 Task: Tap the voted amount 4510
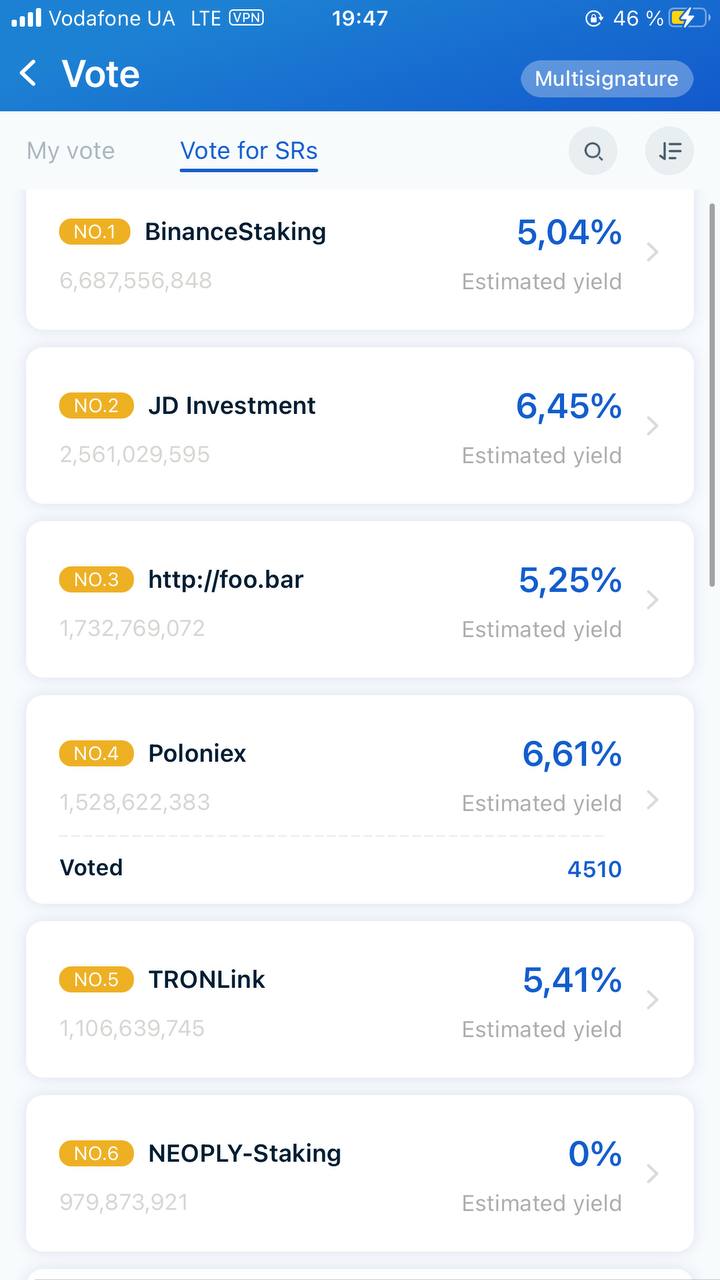coord(595,869)
